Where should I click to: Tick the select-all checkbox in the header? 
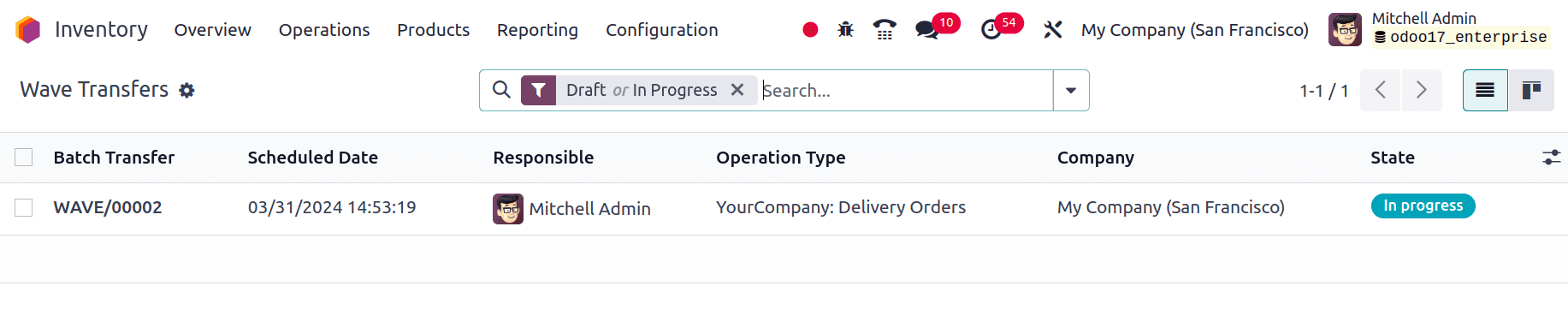24,158
